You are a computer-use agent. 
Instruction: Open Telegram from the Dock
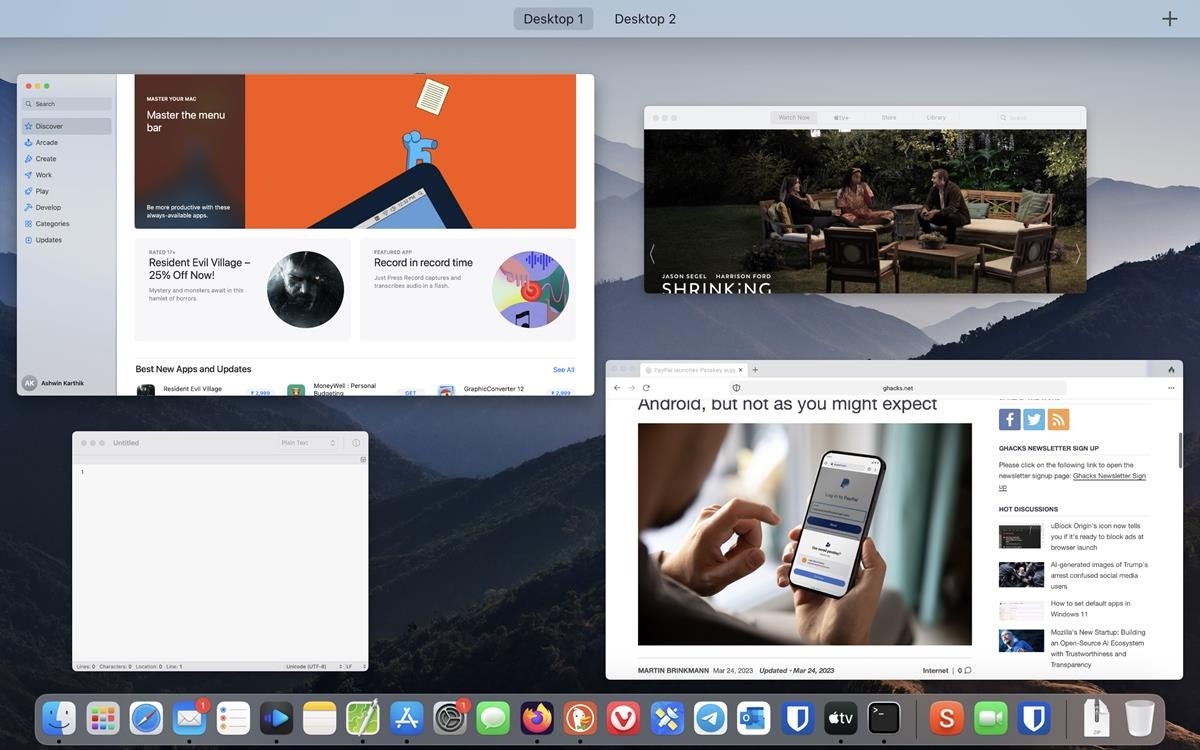click(x=711, y=717)
